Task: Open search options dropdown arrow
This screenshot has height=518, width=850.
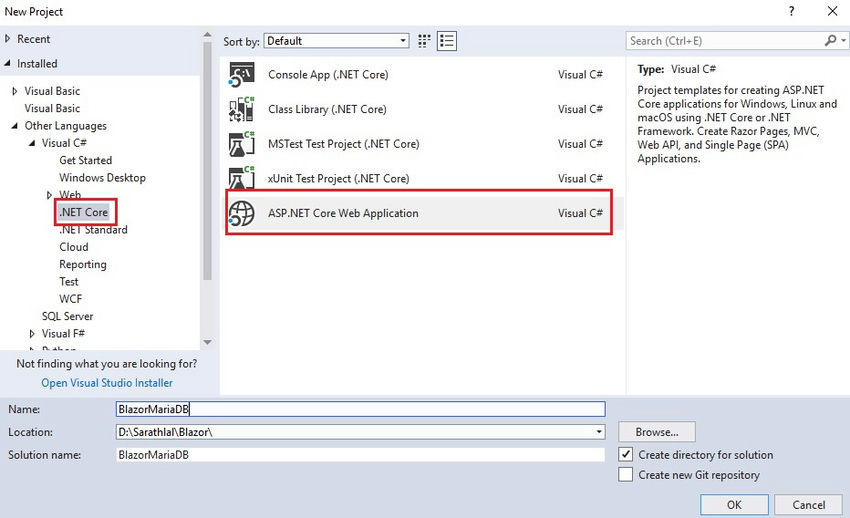Action: [x=843, y=41]
